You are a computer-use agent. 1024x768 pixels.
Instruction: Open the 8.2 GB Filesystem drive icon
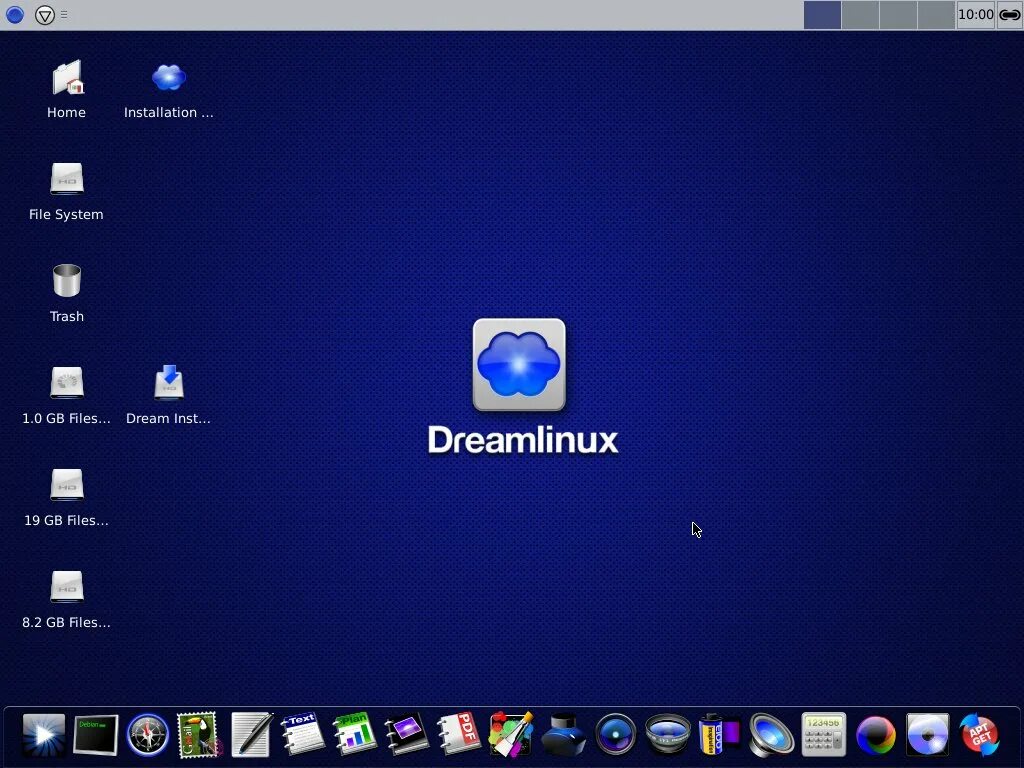[x=67, y=586]
